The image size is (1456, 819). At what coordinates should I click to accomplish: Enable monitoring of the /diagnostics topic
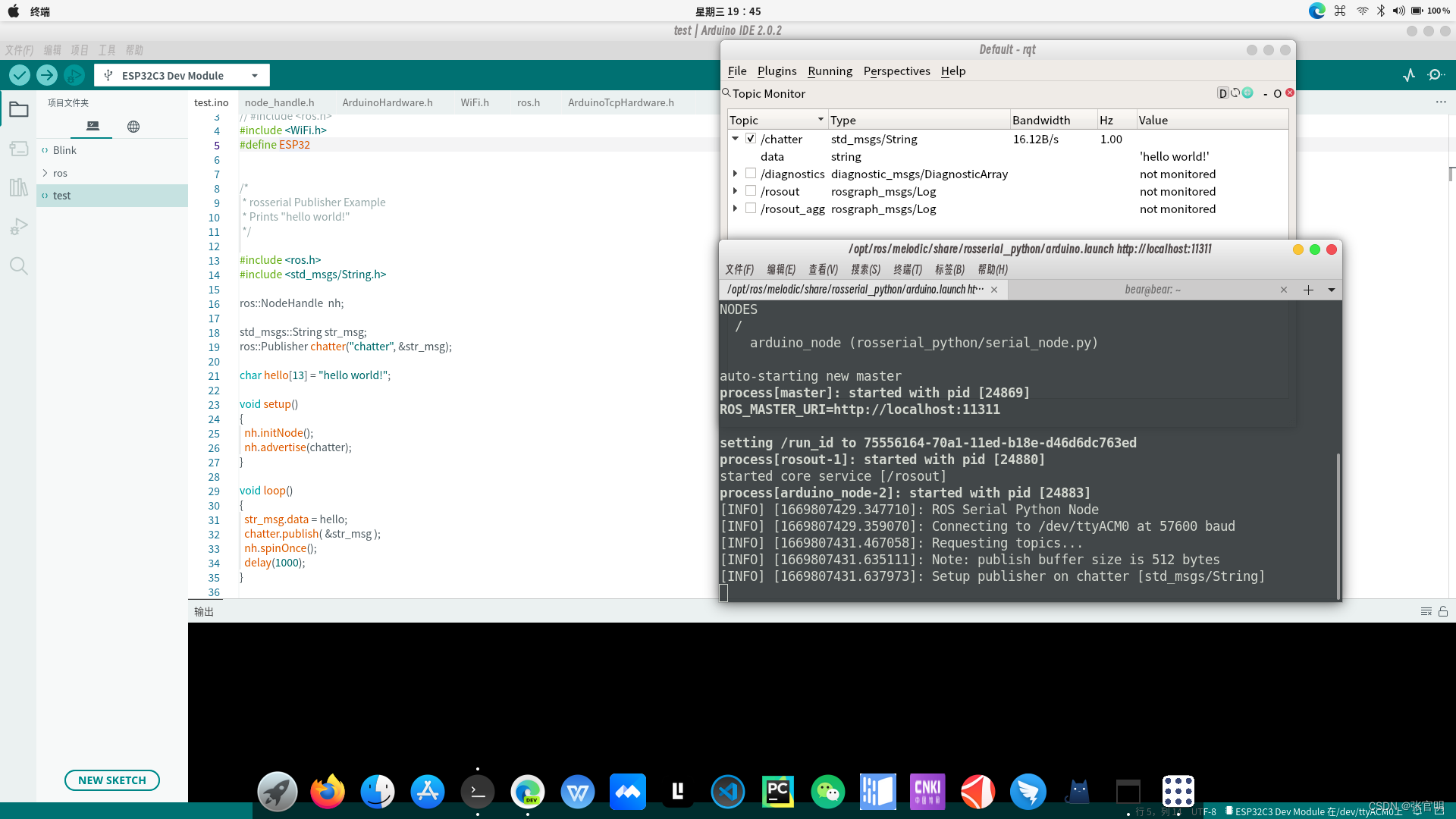751,173
